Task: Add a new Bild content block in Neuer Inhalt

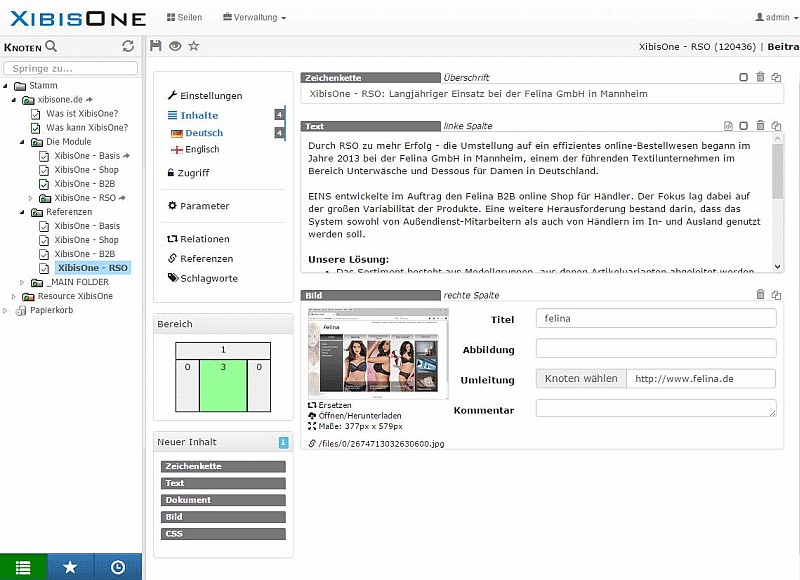Action: coord(223,517)
